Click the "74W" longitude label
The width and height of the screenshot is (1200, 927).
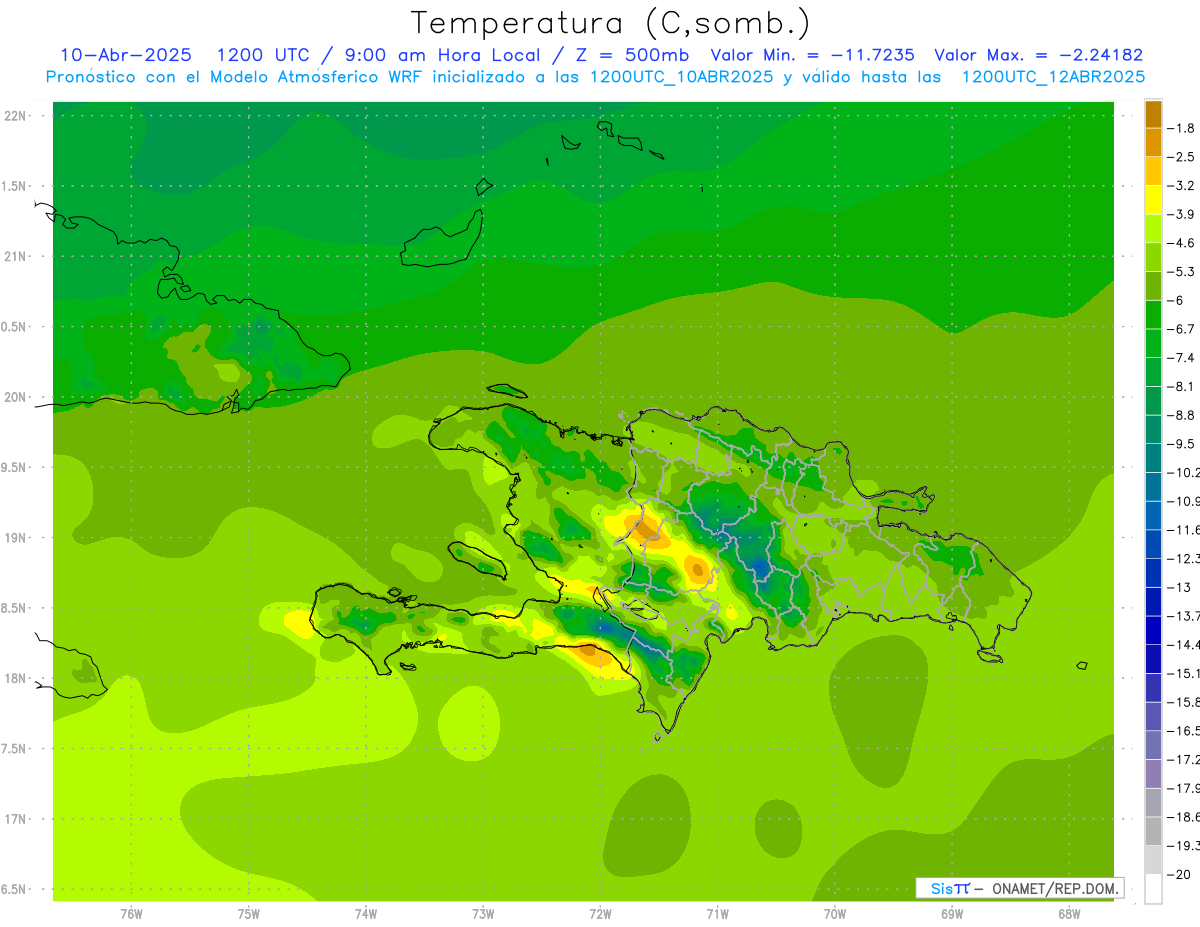(366, 913)
